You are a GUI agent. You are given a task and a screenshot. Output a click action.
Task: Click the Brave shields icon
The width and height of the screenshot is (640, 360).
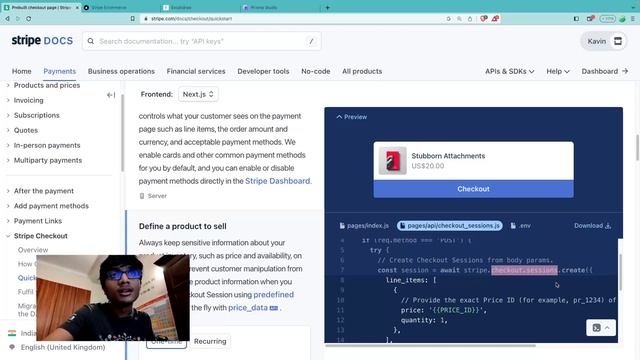(484, 19)
